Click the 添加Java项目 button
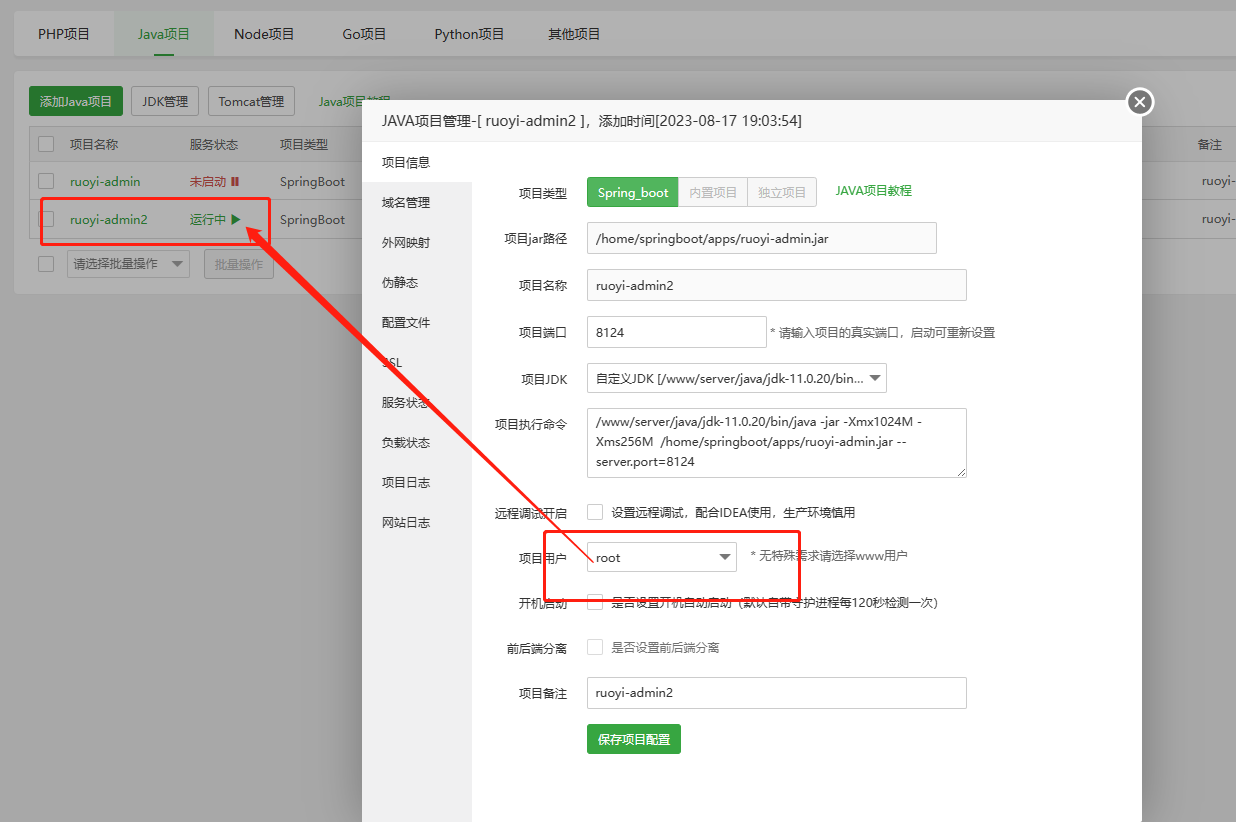Image resolution: width=1236 pixels, height=822 pixels. click(76, 101)
